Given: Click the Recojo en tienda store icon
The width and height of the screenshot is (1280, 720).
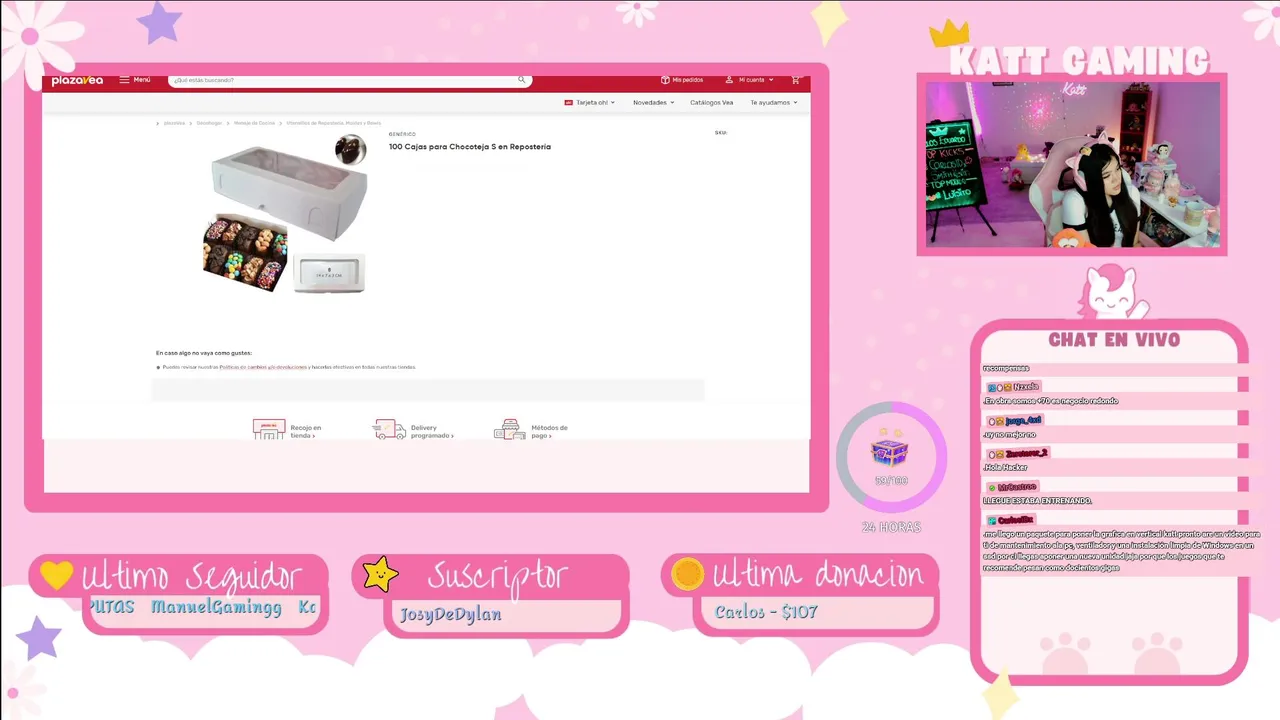Looking at the screenshot, I should (x=269, y=429).
